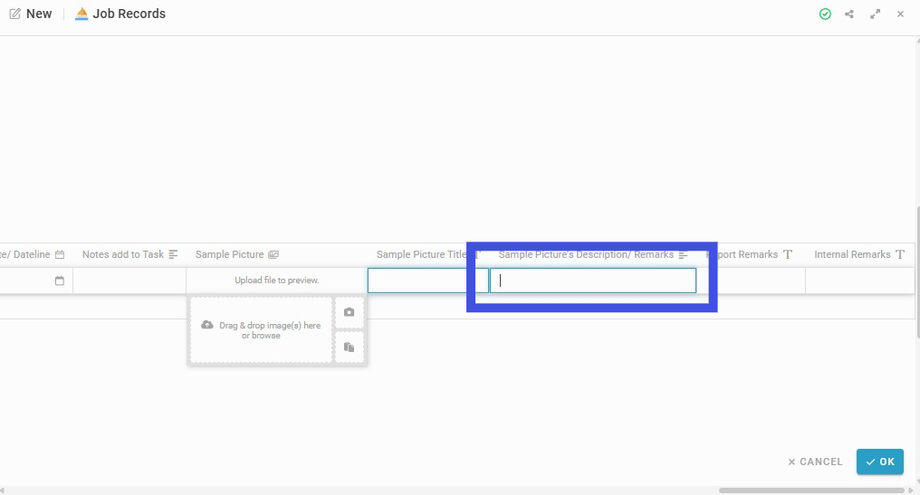
Task: Open camera capture for Sample Picture
Action: tap(349, 312)
